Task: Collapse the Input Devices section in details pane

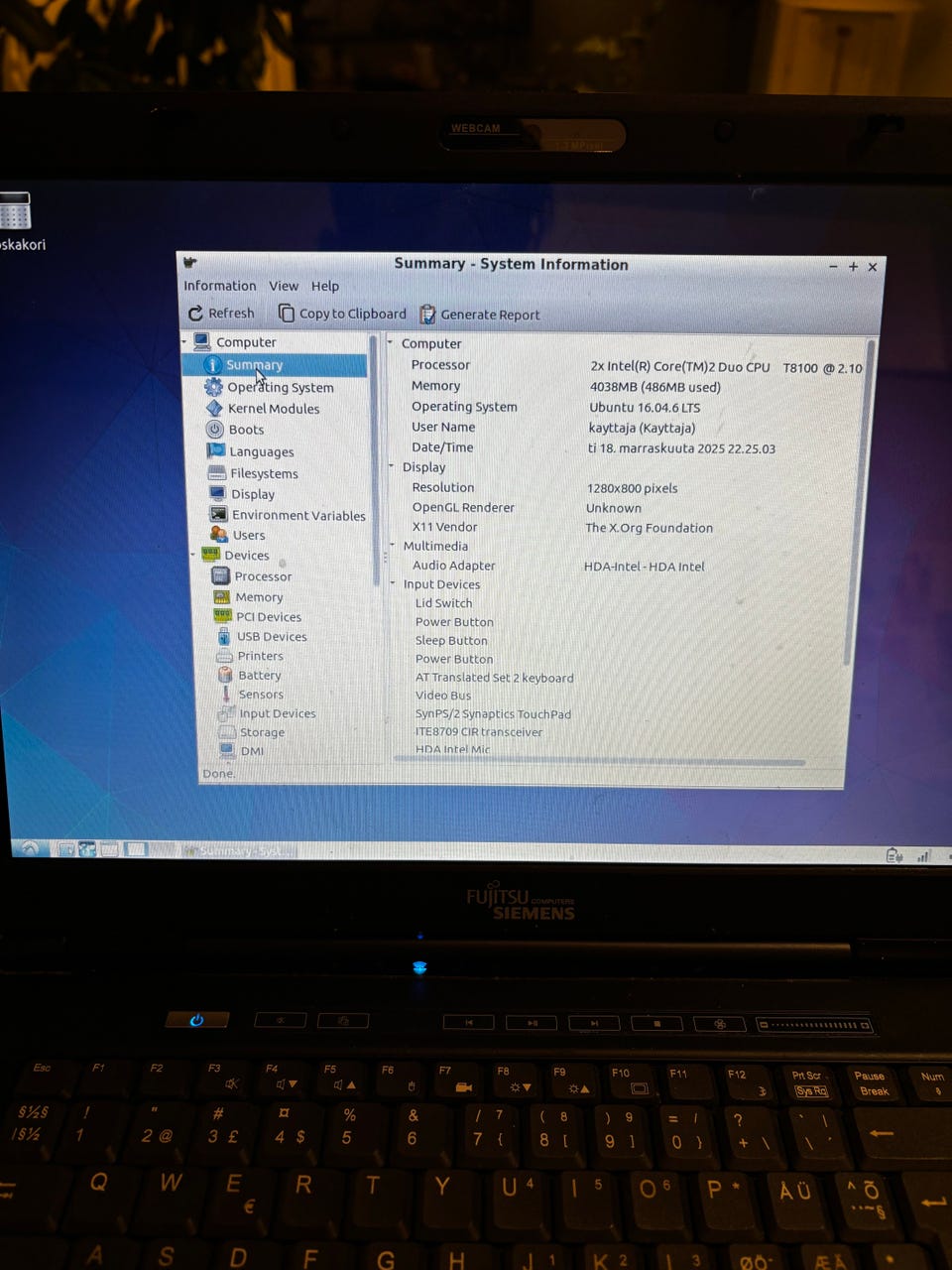Action: click(x=394, y=583)
